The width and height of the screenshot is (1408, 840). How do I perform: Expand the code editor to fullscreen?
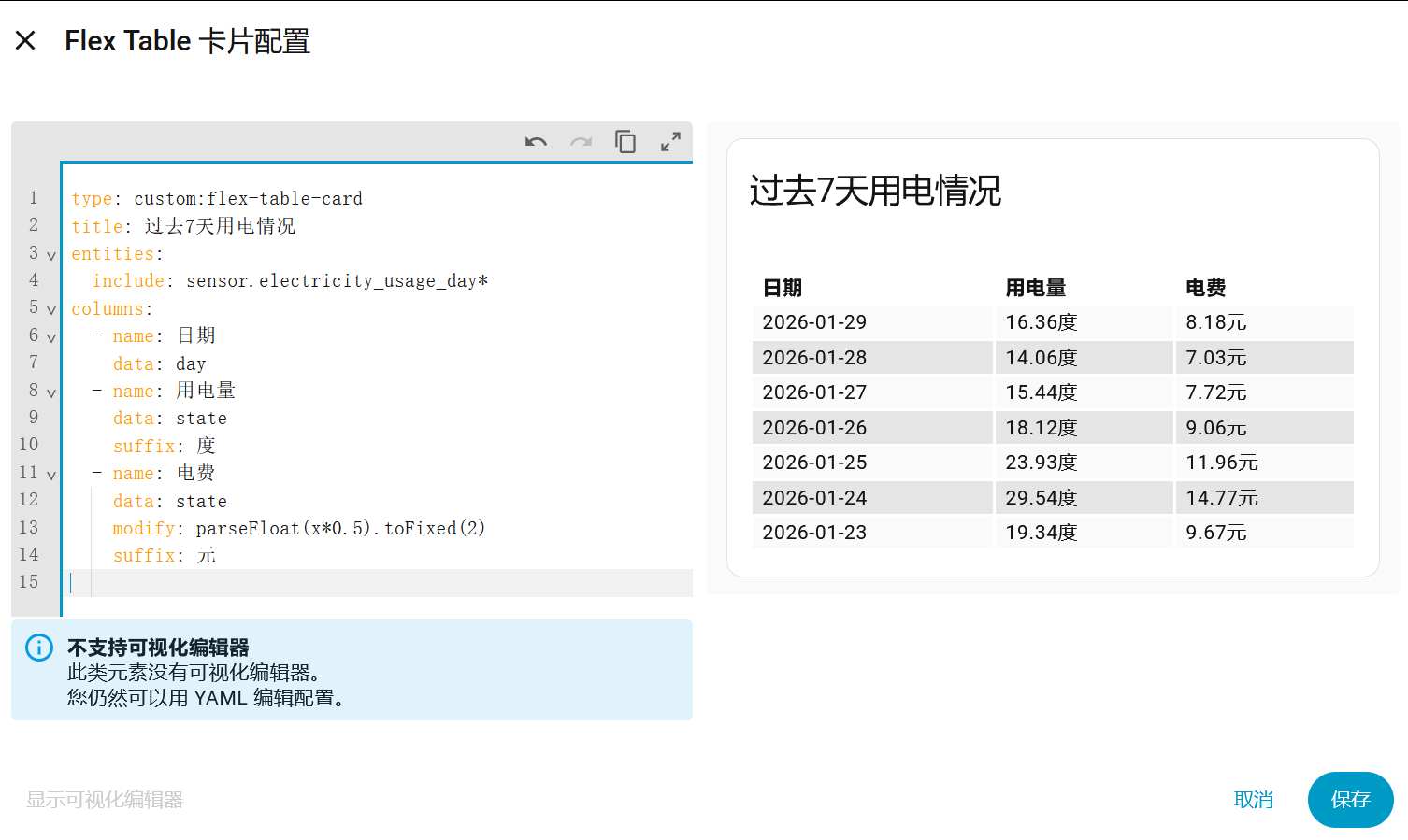[x=669, y=141]
